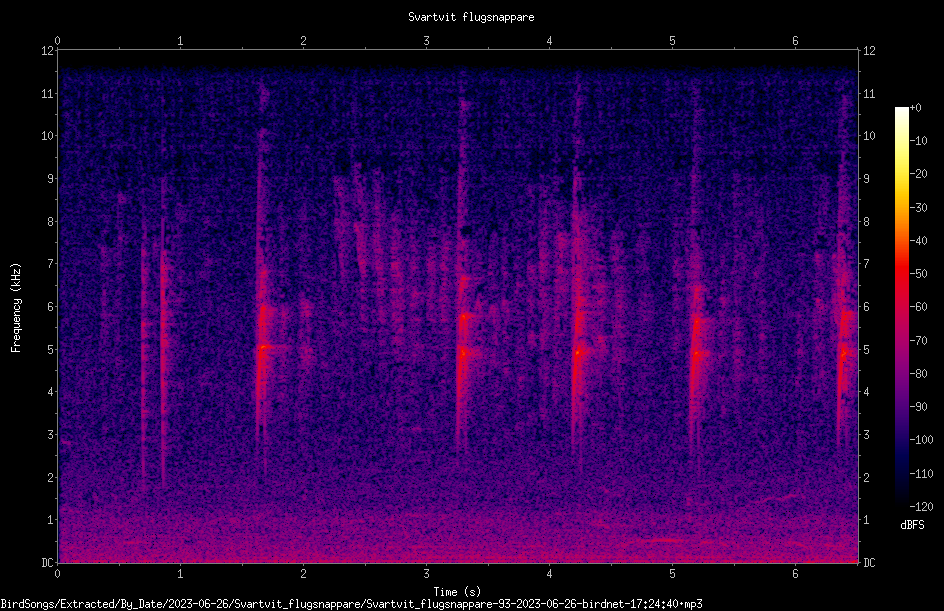Click the 'Time (s)' axis label

[457, 592]
